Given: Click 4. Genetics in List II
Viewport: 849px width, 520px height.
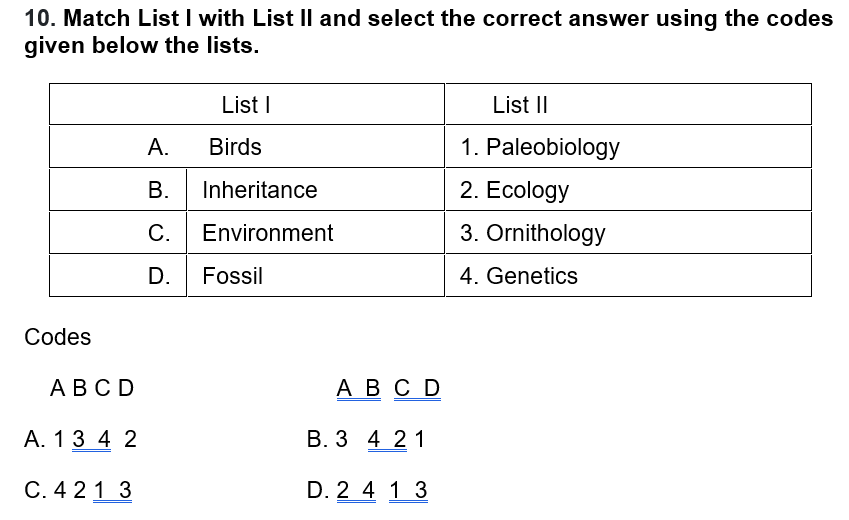Looking at the screenshot, I should point(518,276).
